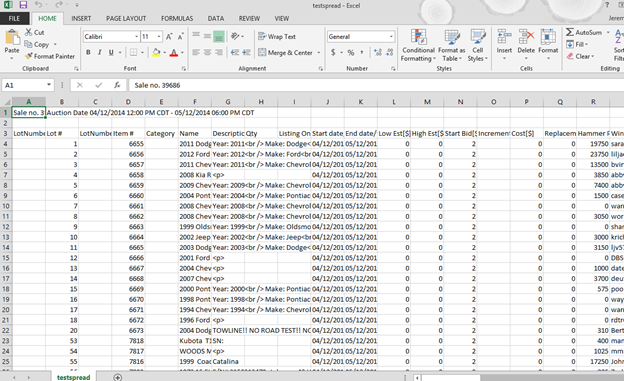Bottom align cell contents
This screenshot has width=624, height=381.
pos(218,36)
